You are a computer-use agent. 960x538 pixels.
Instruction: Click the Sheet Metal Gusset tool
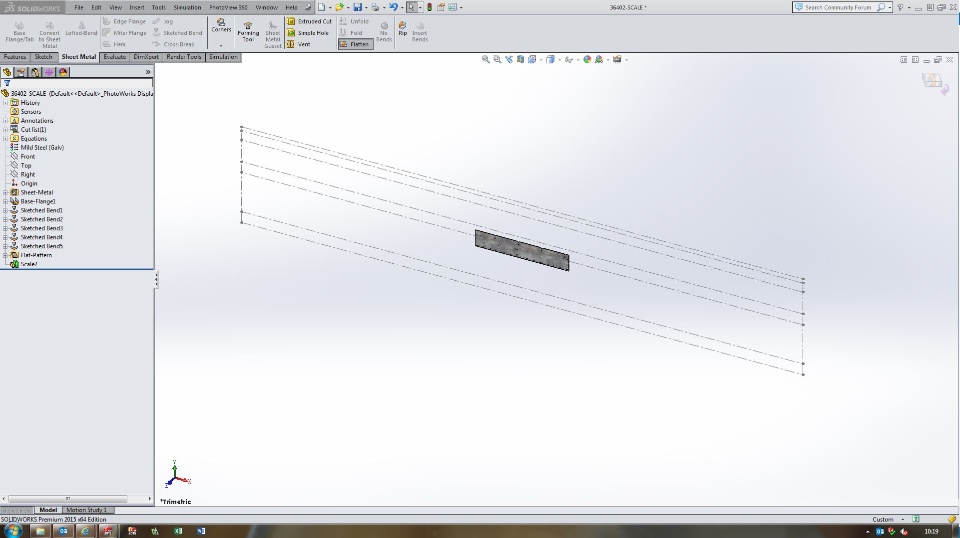[273, 35]
